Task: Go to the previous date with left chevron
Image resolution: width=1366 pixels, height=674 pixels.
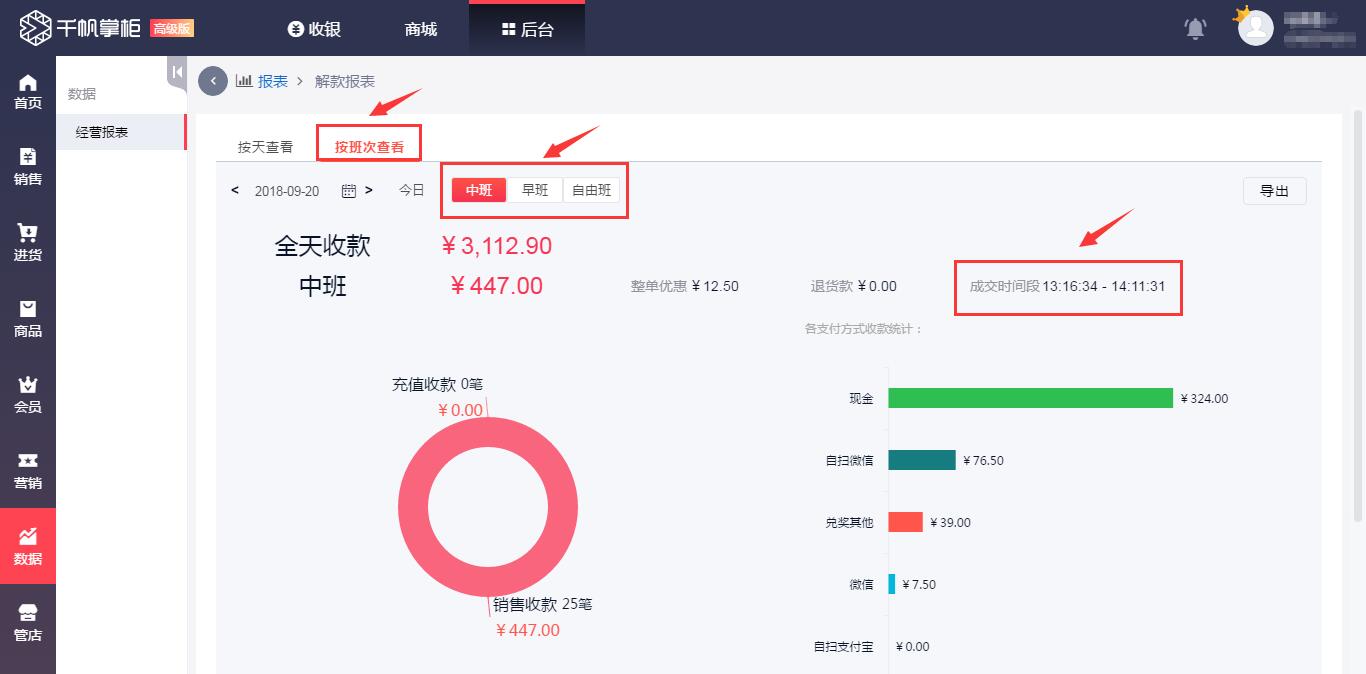Action: click(x=236, y=190)
